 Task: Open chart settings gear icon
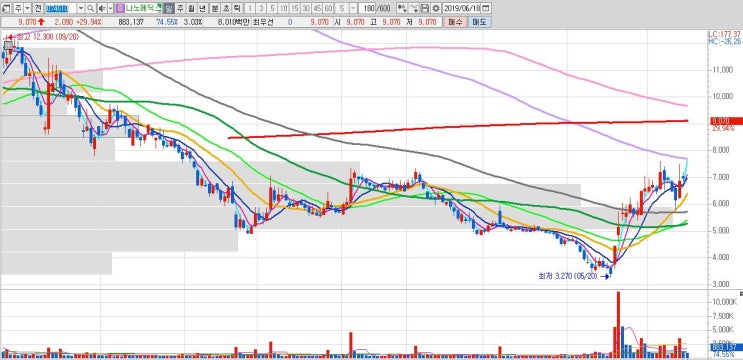coord(436,9)
